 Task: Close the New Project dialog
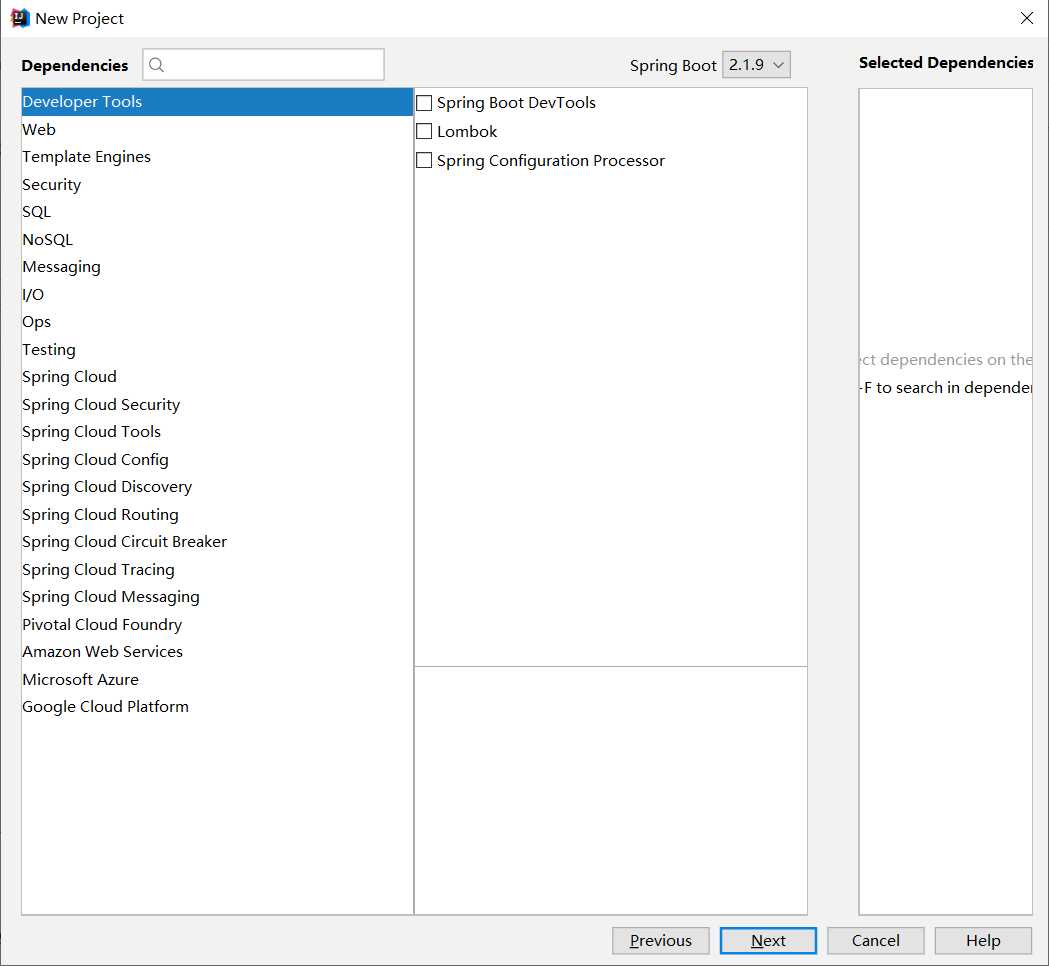tap(1027, 18)
